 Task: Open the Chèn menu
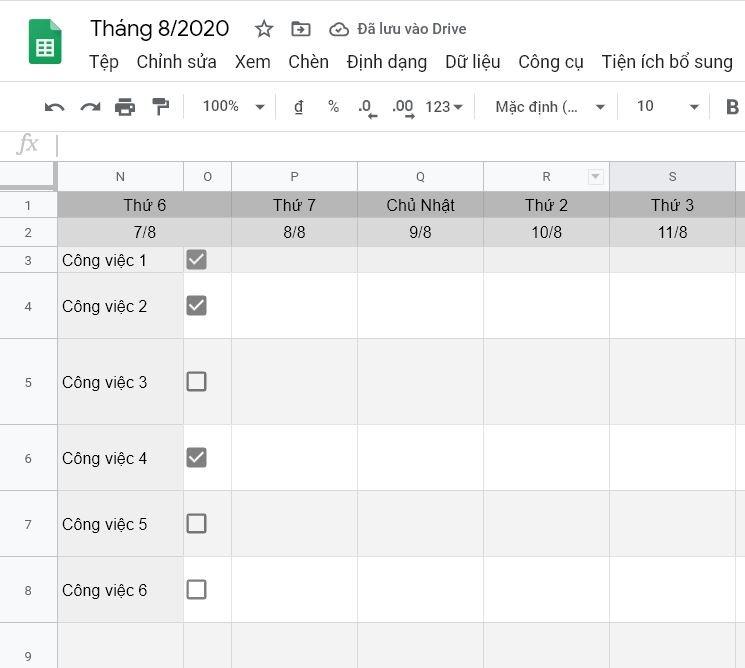click(308, 62)
